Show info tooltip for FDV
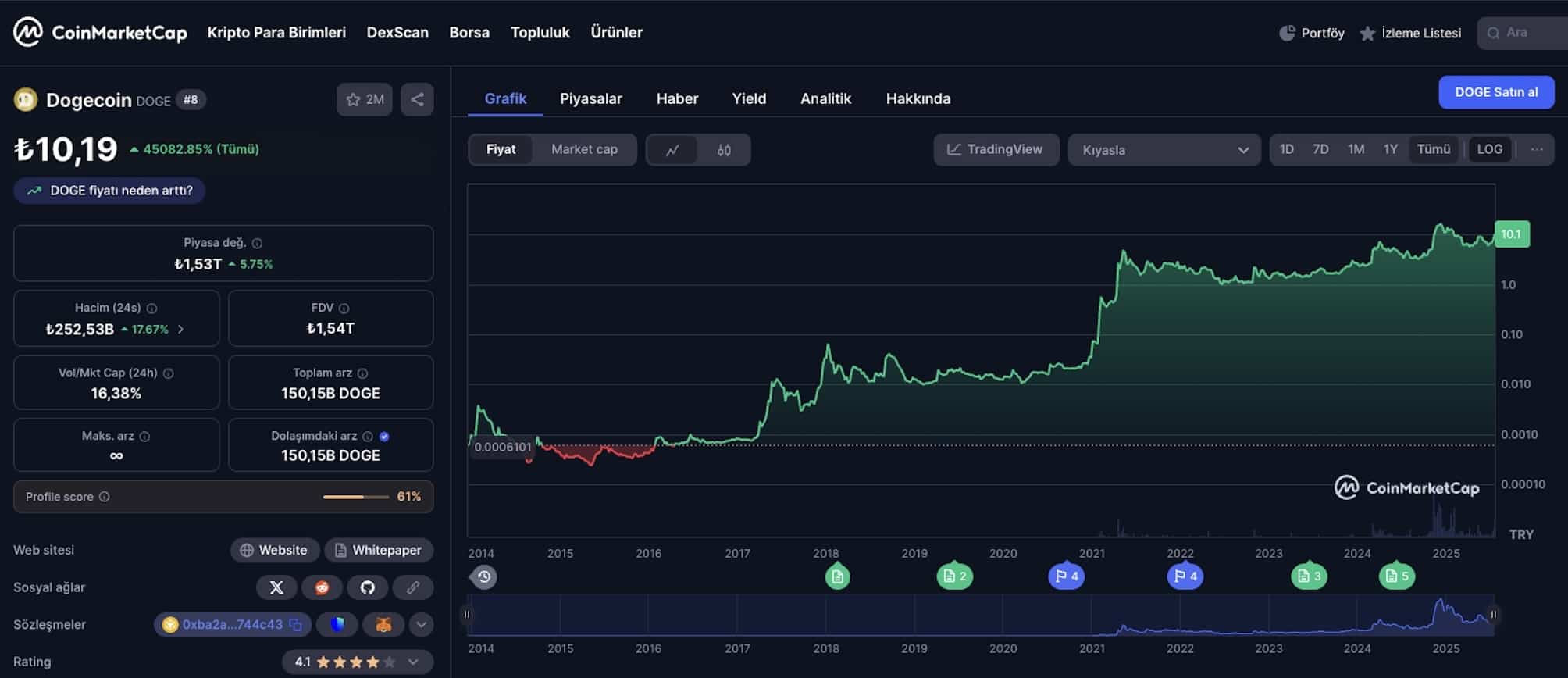This screenshot has width=1568, height=678. [344, 309]
